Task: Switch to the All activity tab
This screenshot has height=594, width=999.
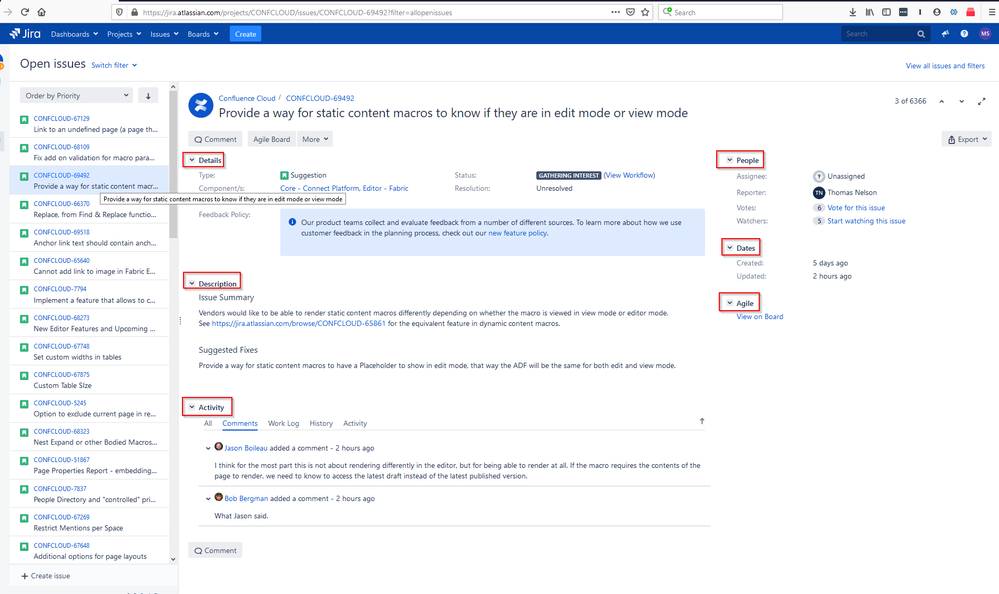Action: click(x=208, y=423)
